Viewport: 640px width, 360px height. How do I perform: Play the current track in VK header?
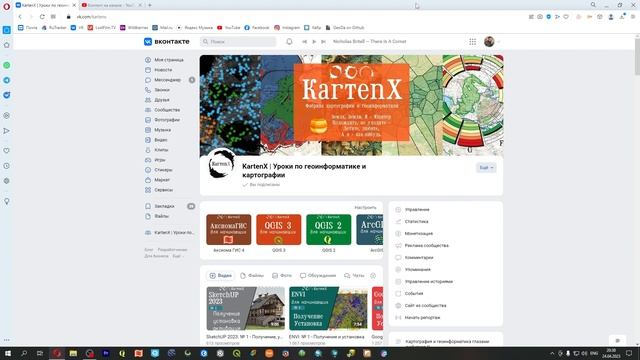(314, 42)
